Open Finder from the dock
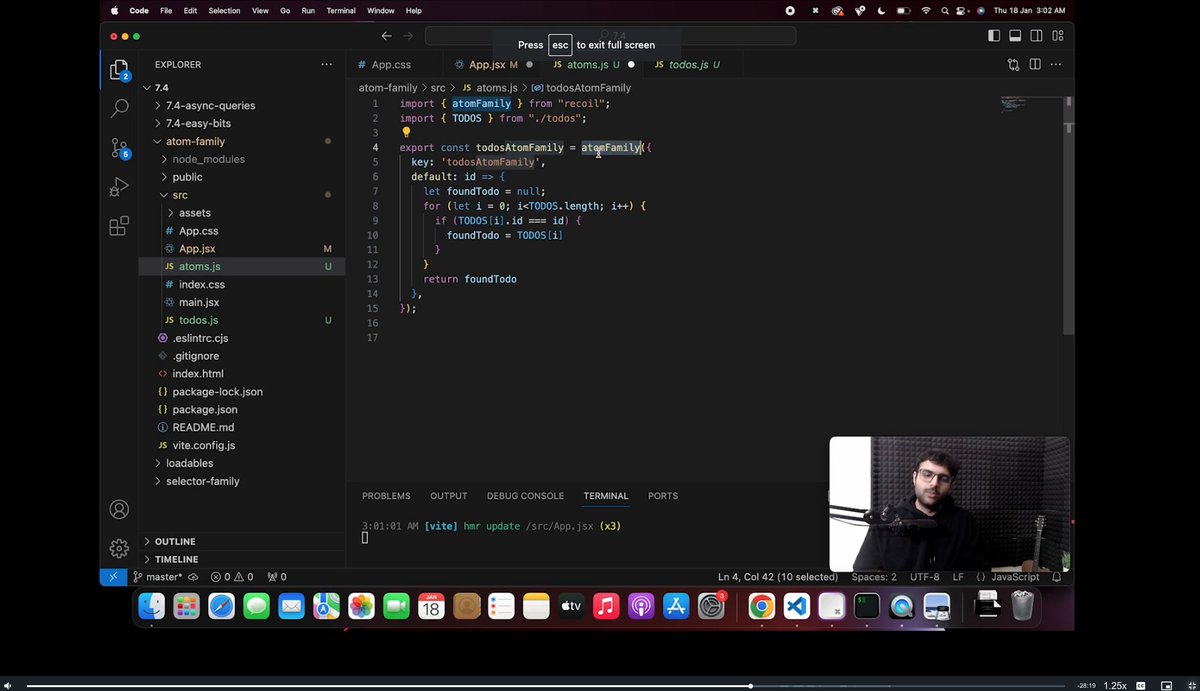 point(151,606)
